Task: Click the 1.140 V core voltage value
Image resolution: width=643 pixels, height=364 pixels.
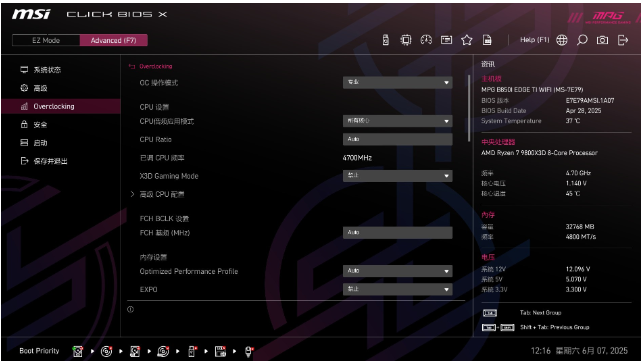Action: 576,183
